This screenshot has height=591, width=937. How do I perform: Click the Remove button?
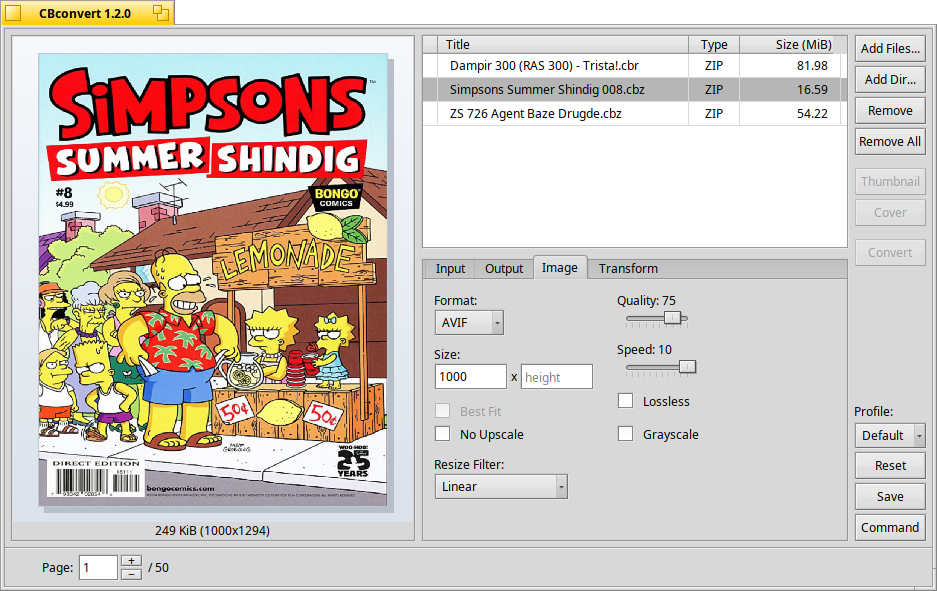(x=890, y=111)
